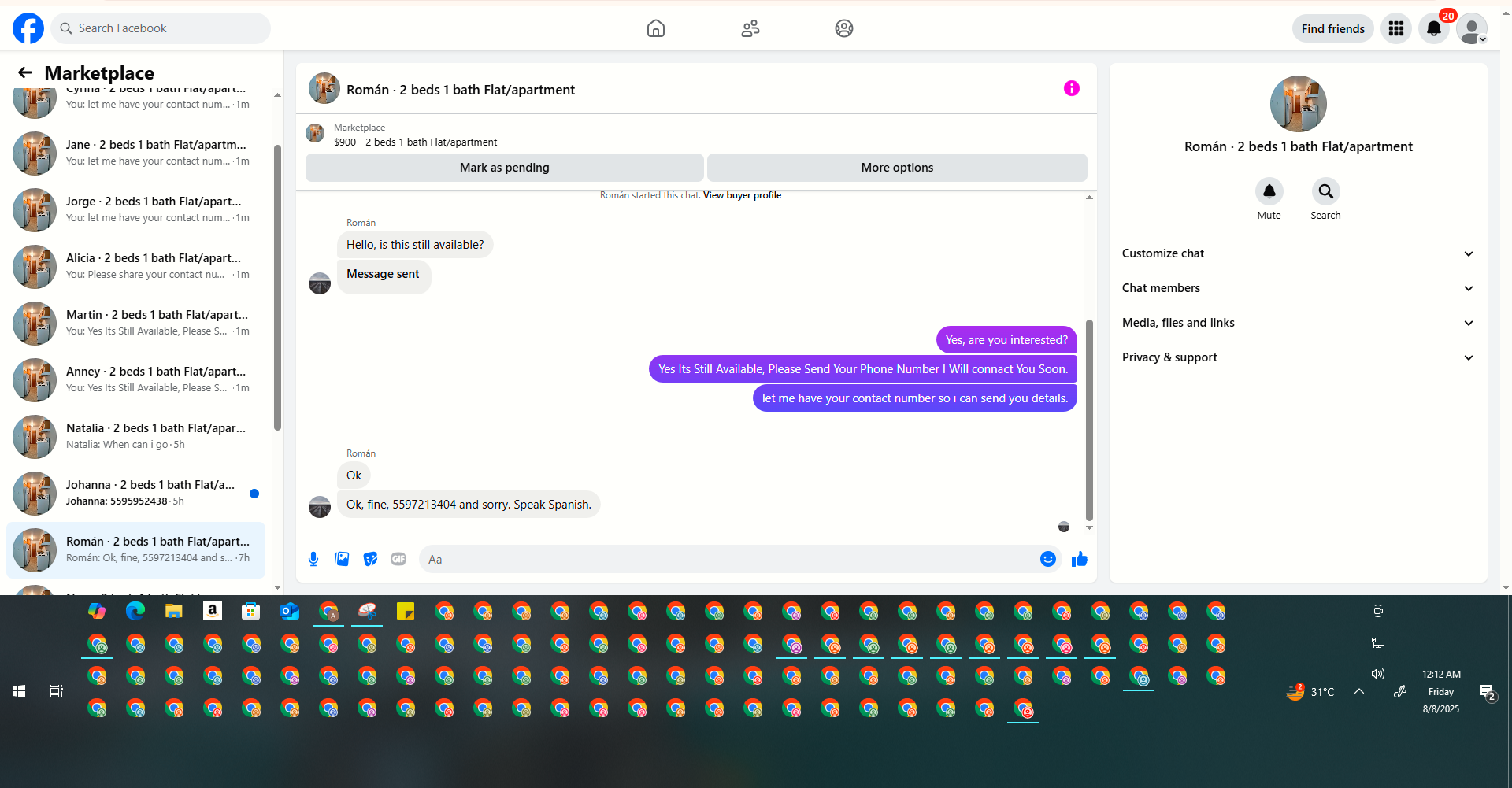The width and height of the screenshot is (1512, 788).
Task: Open the Friends icon in top navigation
Action: pos(750,28)
